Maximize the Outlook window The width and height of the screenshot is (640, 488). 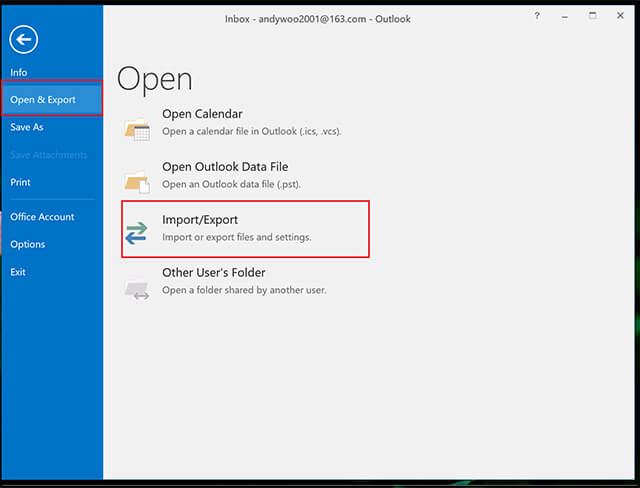click(x=593, y=16)
